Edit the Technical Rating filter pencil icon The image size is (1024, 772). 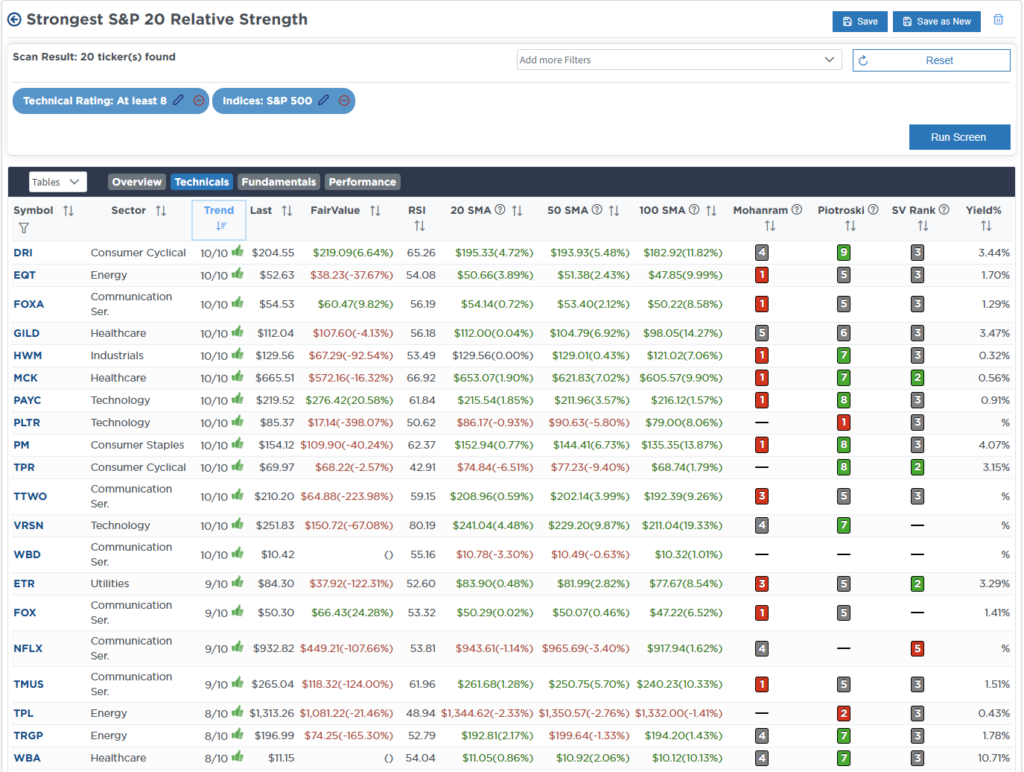point(178,101)
